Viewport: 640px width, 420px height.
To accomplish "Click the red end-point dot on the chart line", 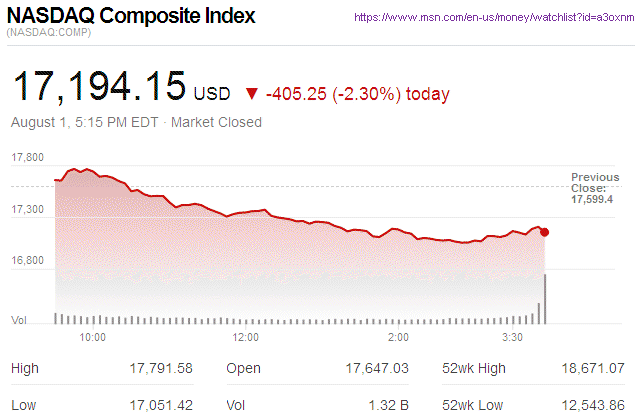I will point(544,232).
